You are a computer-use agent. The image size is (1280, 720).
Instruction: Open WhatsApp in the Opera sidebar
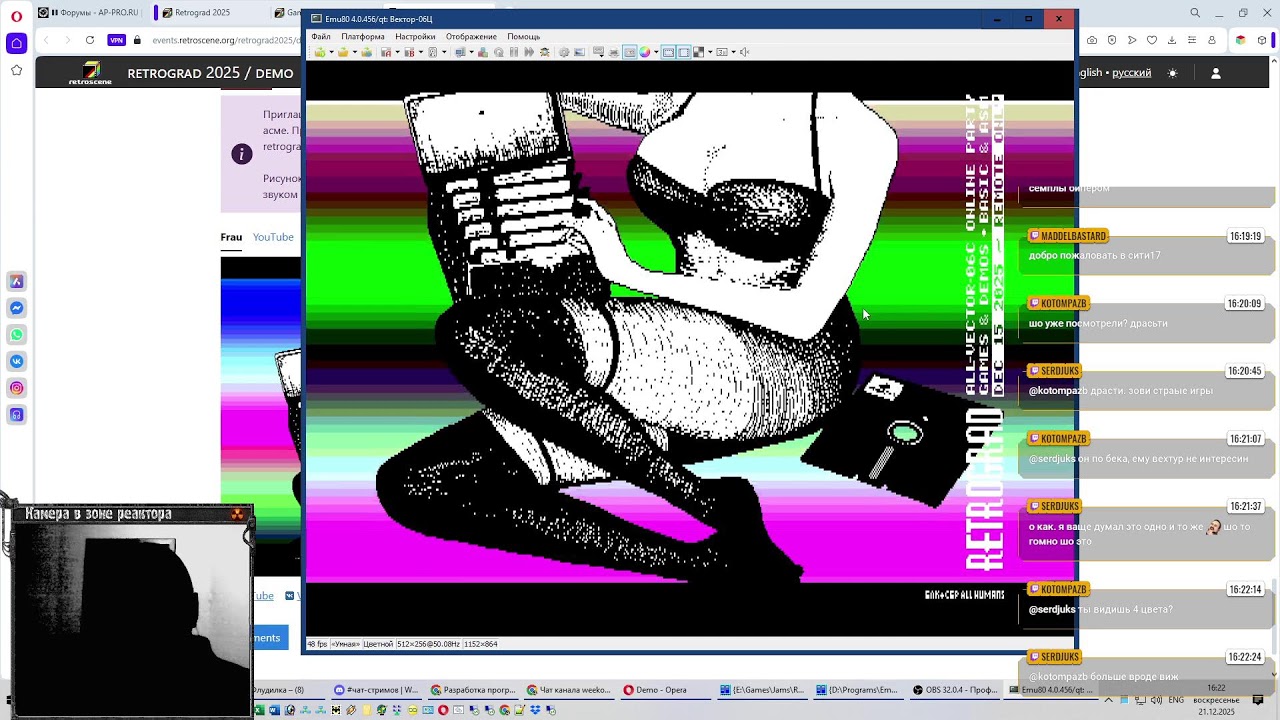(17, 335)
